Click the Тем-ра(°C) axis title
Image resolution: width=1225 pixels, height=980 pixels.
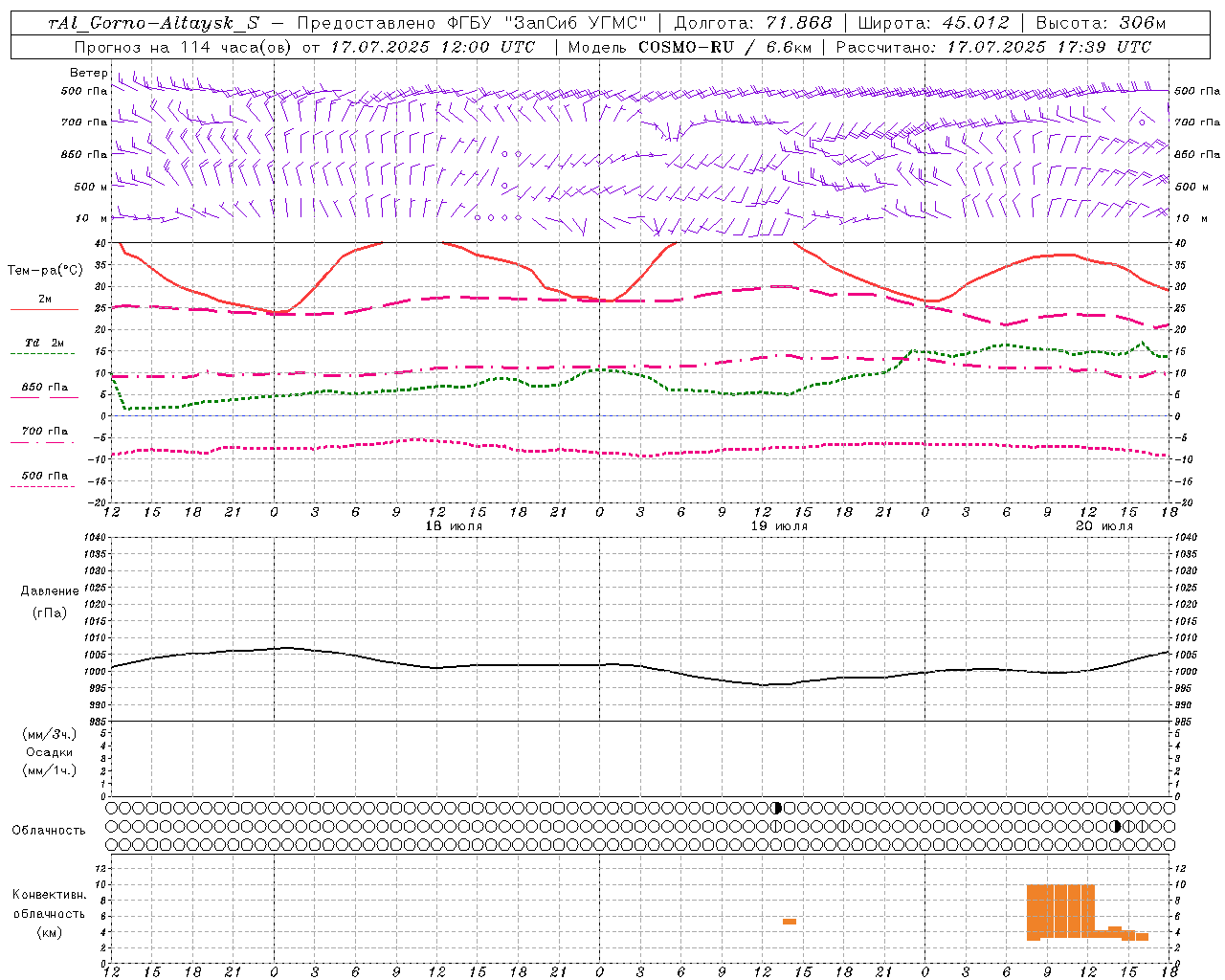[x=45, y=271]
